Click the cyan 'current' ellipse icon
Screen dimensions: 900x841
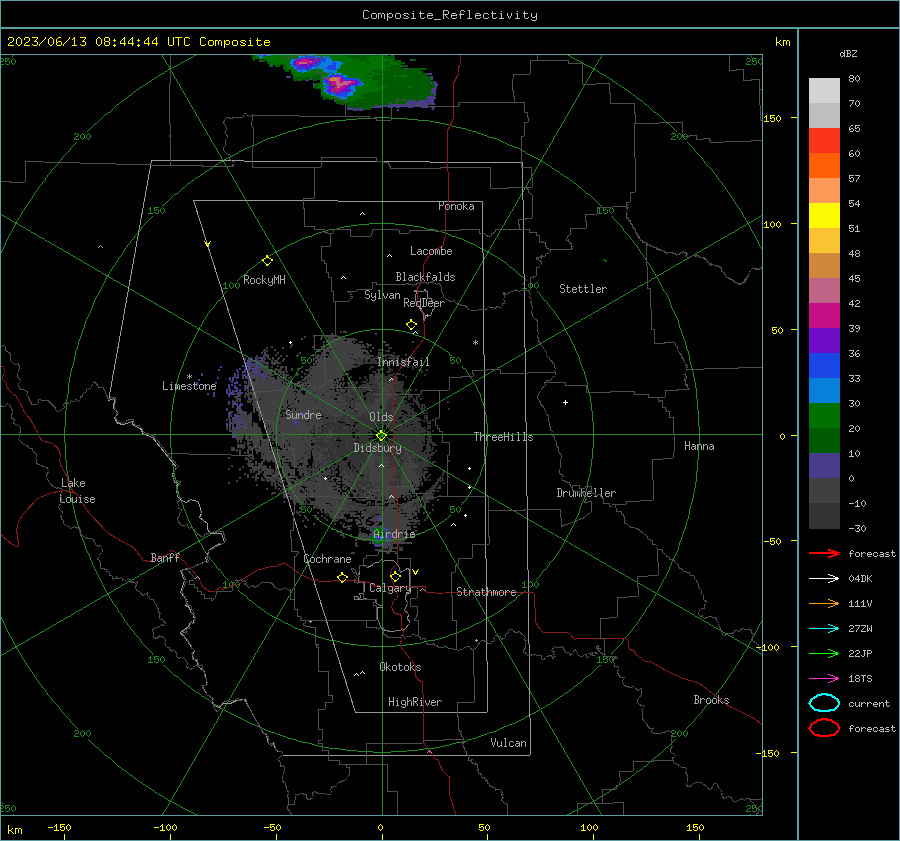(824, 703)
